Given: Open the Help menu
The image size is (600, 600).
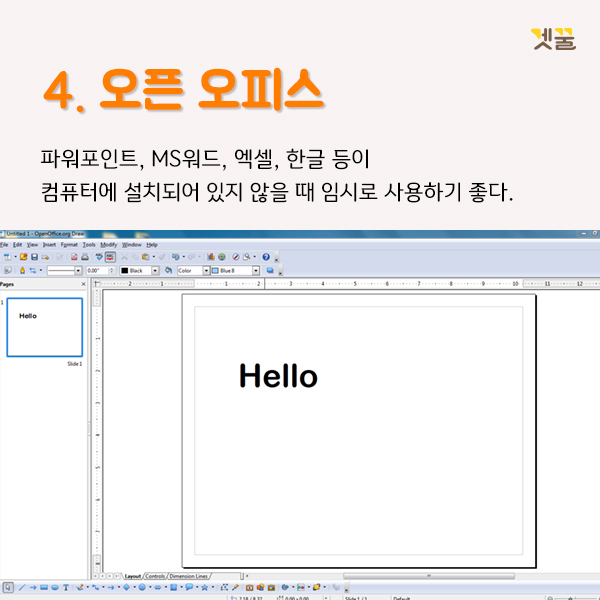Looking at the screenshot, I should click(x=152, y=245).
